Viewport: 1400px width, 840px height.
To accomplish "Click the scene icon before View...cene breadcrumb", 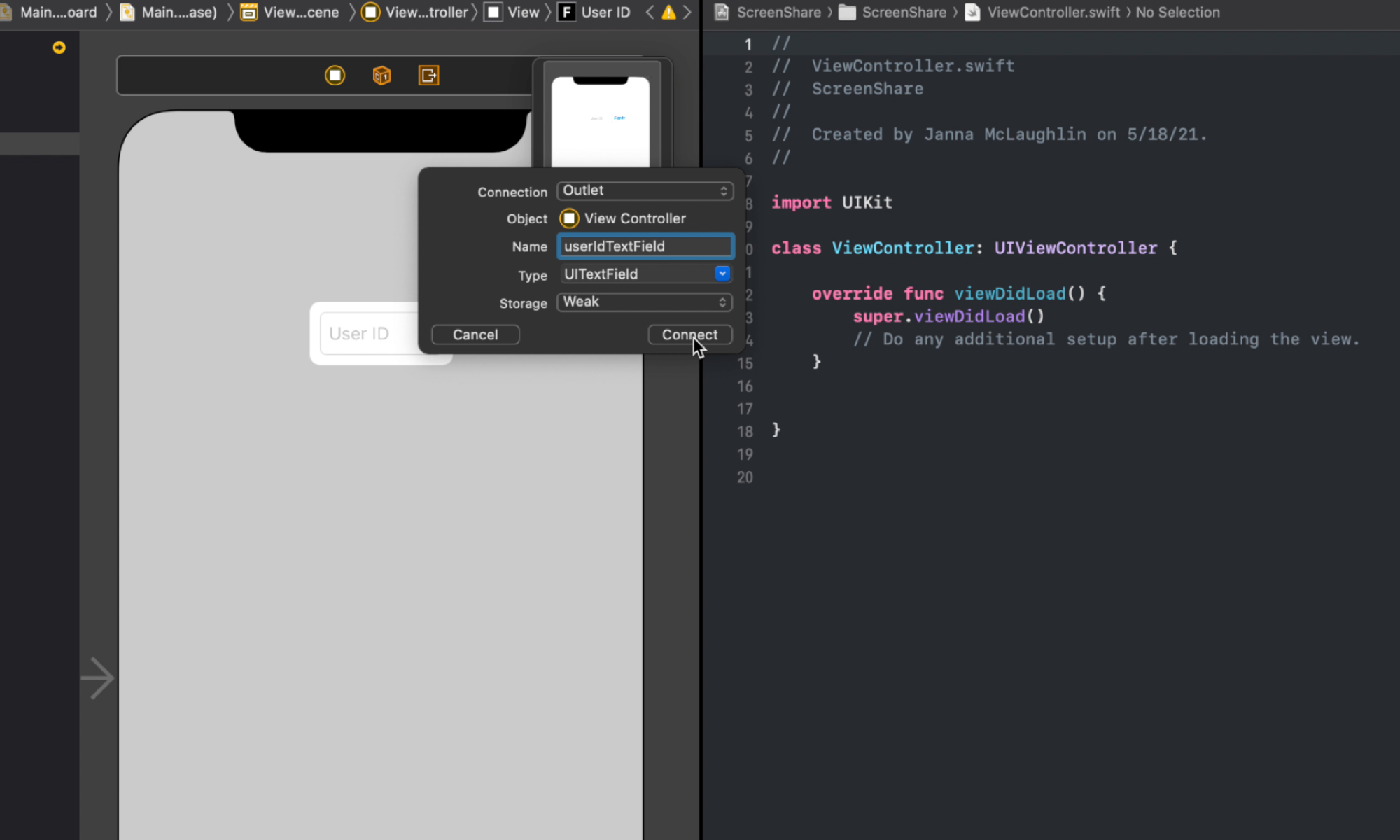I will click(x=248, y=13).
